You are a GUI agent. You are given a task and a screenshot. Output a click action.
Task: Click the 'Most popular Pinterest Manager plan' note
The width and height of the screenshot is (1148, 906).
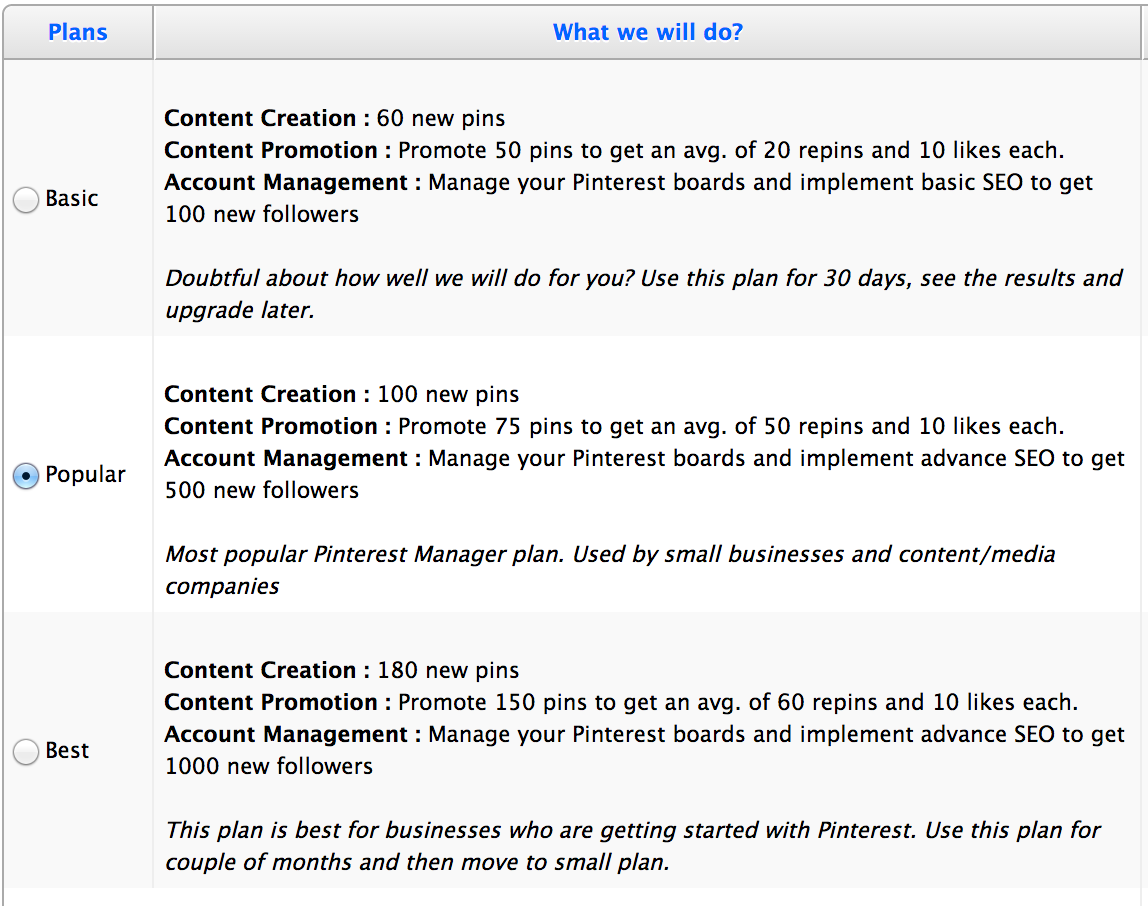pyautogui.click(x=610, y=555)
